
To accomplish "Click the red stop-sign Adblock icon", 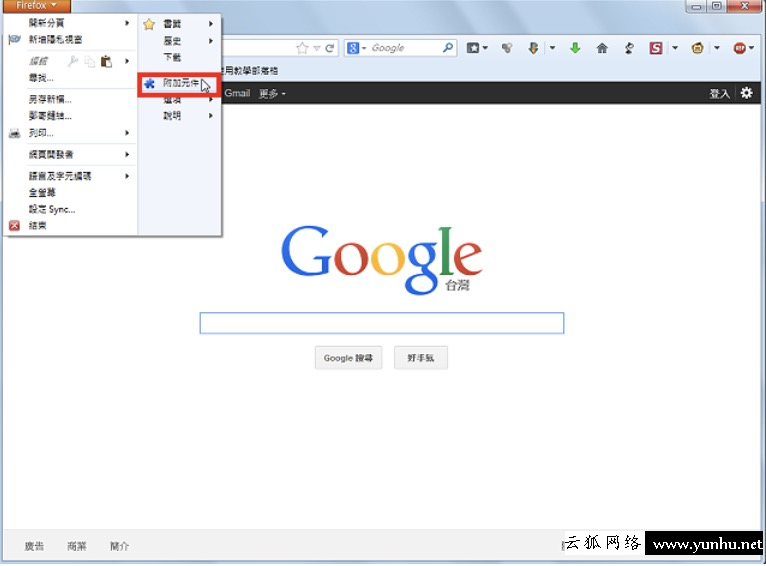I will (740, 48).
